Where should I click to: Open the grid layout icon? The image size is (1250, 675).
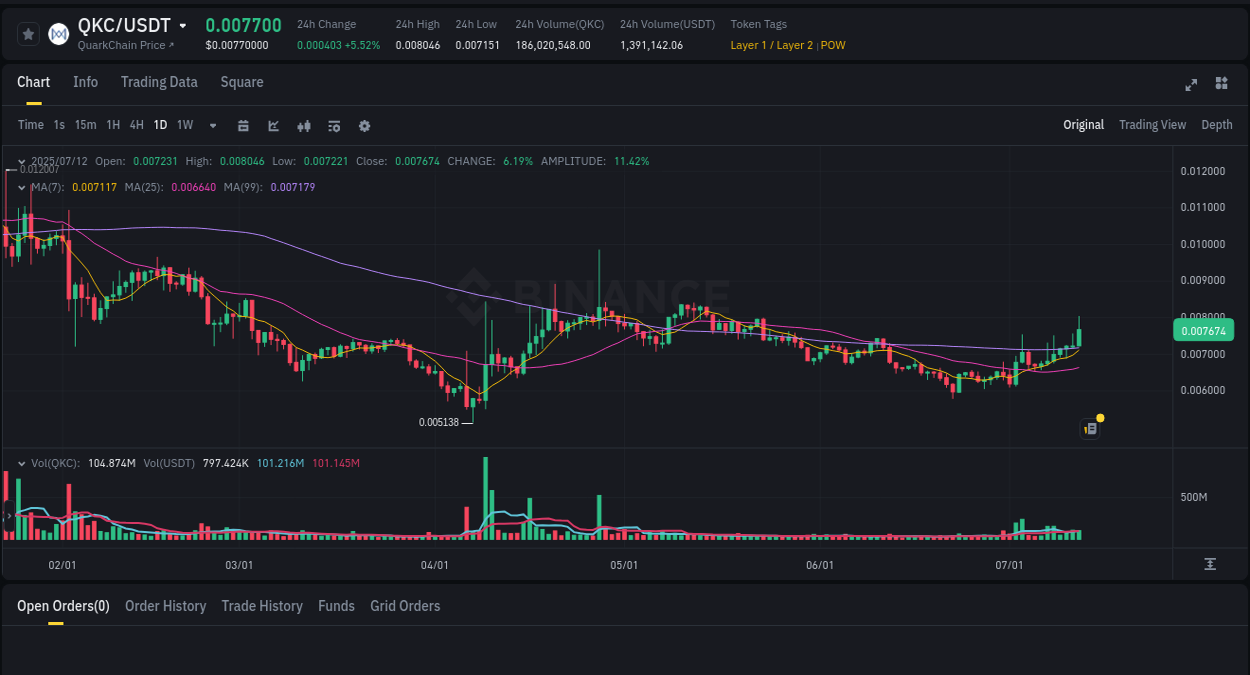1223,85
